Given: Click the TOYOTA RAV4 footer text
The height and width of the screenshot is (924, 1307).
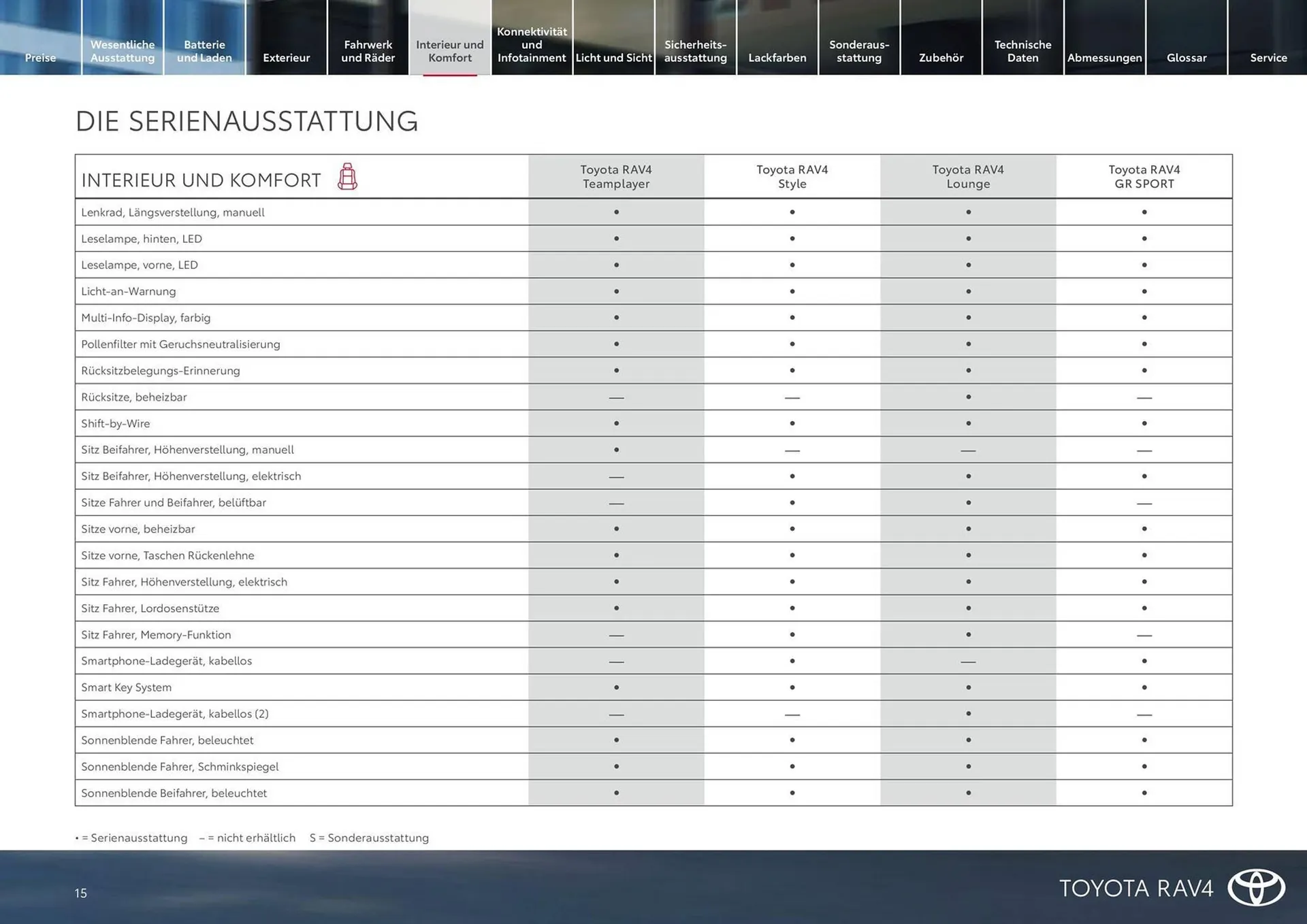Looking at the screenshot, I should pyautogui.click(x=1135, y=888).
